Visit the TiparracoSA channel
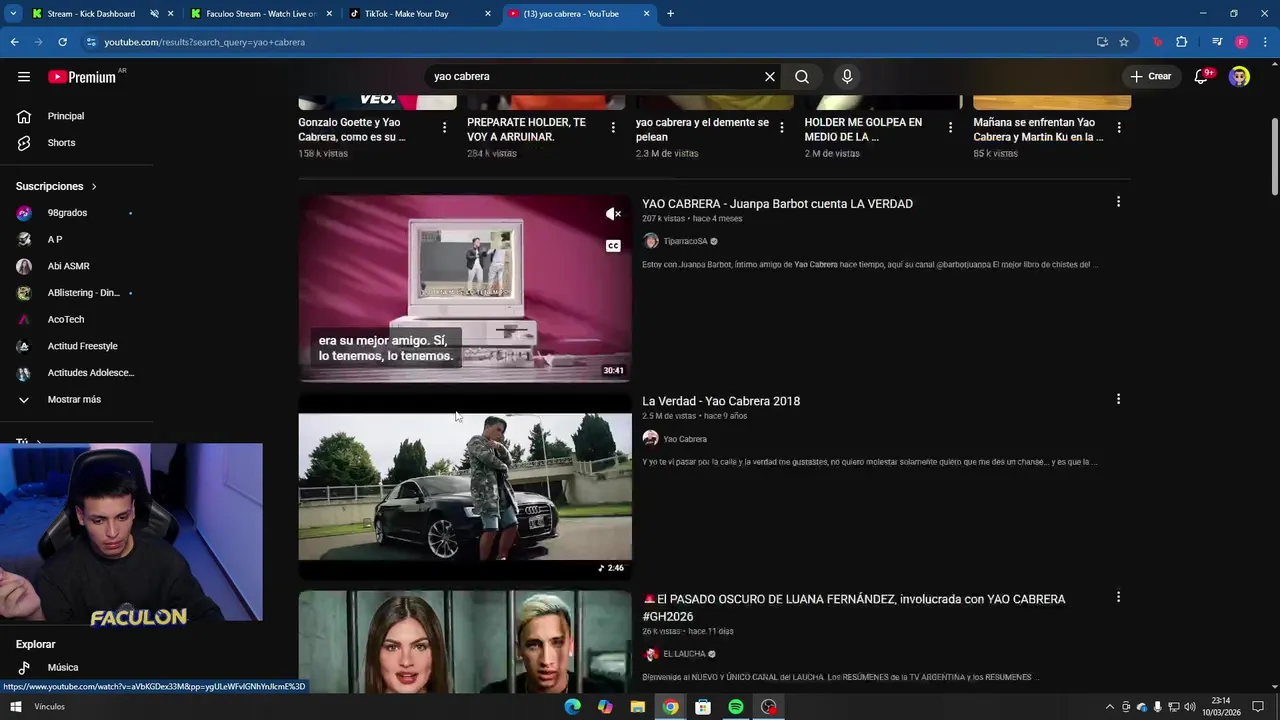The image size is (1280, 720). (685, 241)
